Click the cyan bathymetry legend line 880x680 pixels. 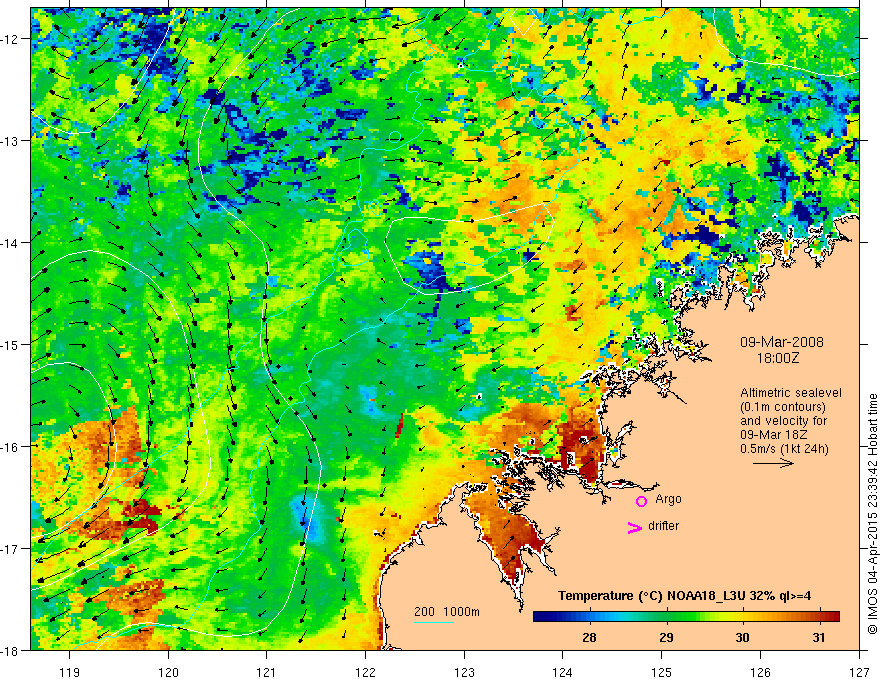click(x=434, y=622)
